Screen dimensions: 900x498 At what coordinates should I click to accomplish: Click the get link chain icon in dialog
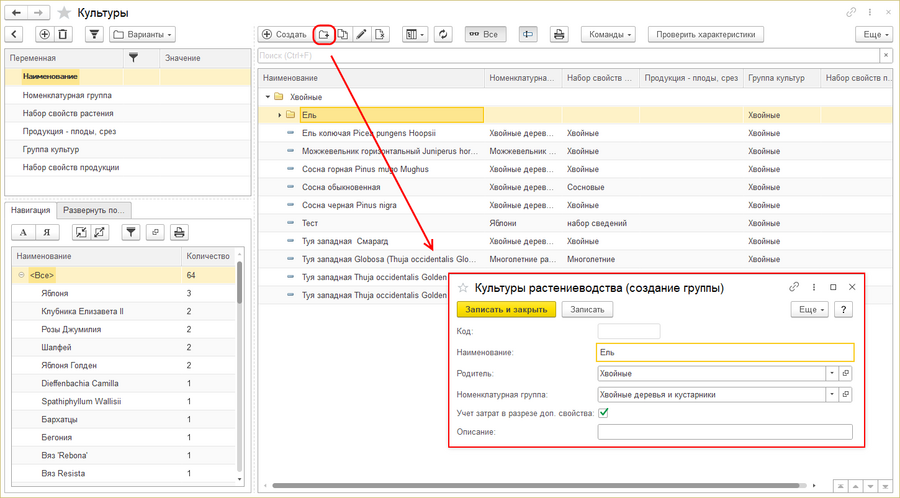(794, 288)
